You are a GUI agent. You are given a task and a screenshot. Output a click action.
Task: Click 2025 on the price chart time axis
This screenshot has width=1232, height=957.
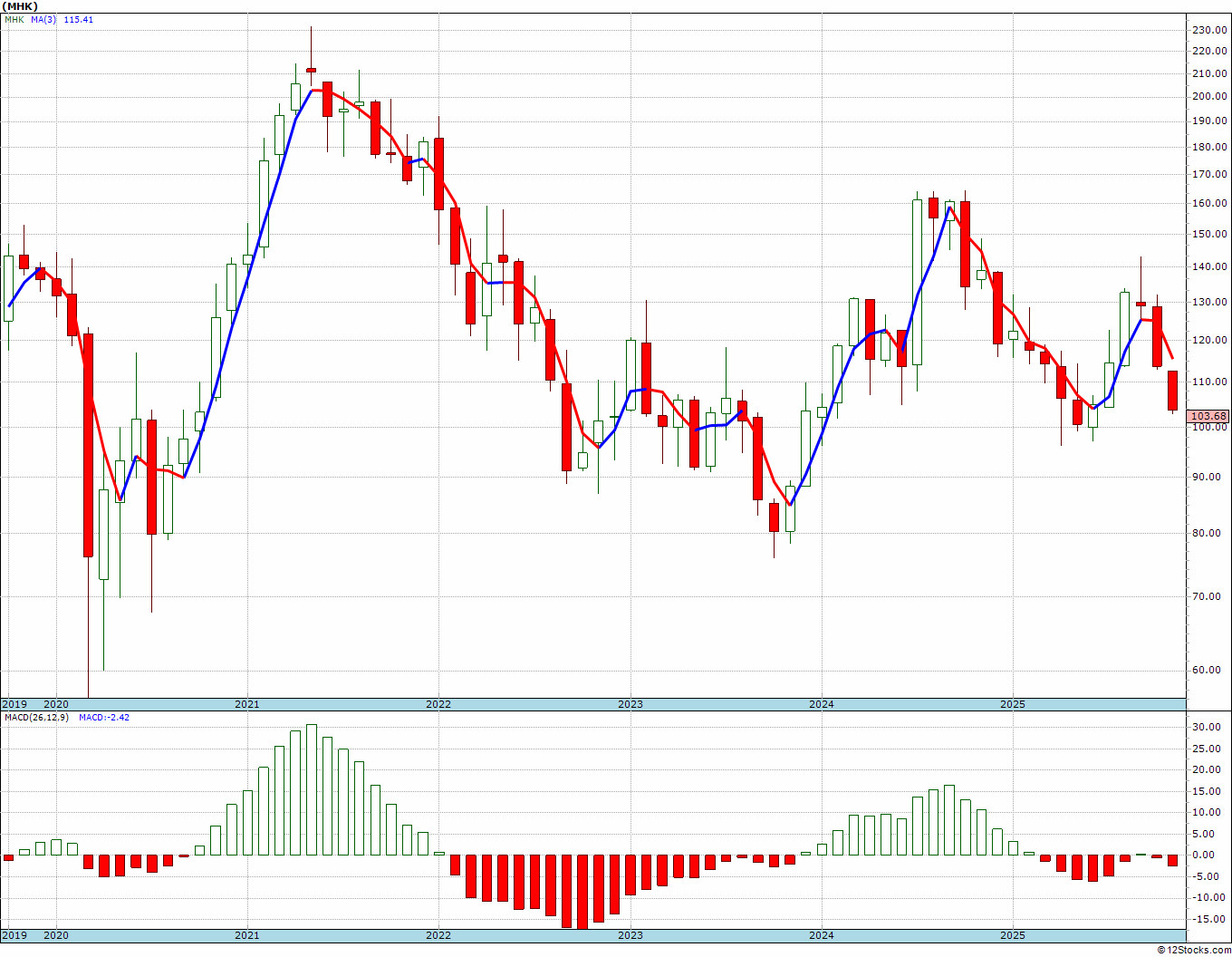coord(1013,704)
